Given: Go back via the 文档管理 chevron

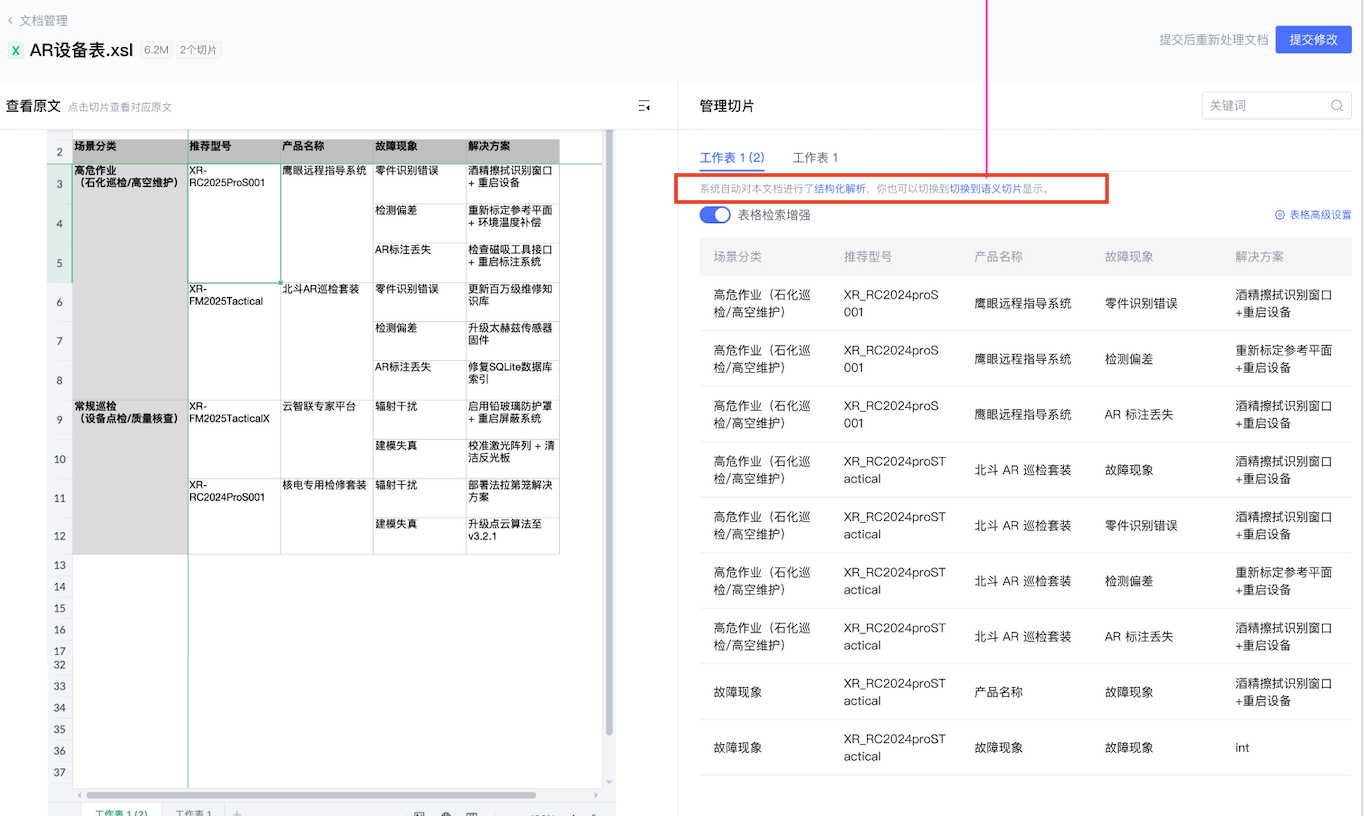Looking at the screenshot, I should (10, 20).
